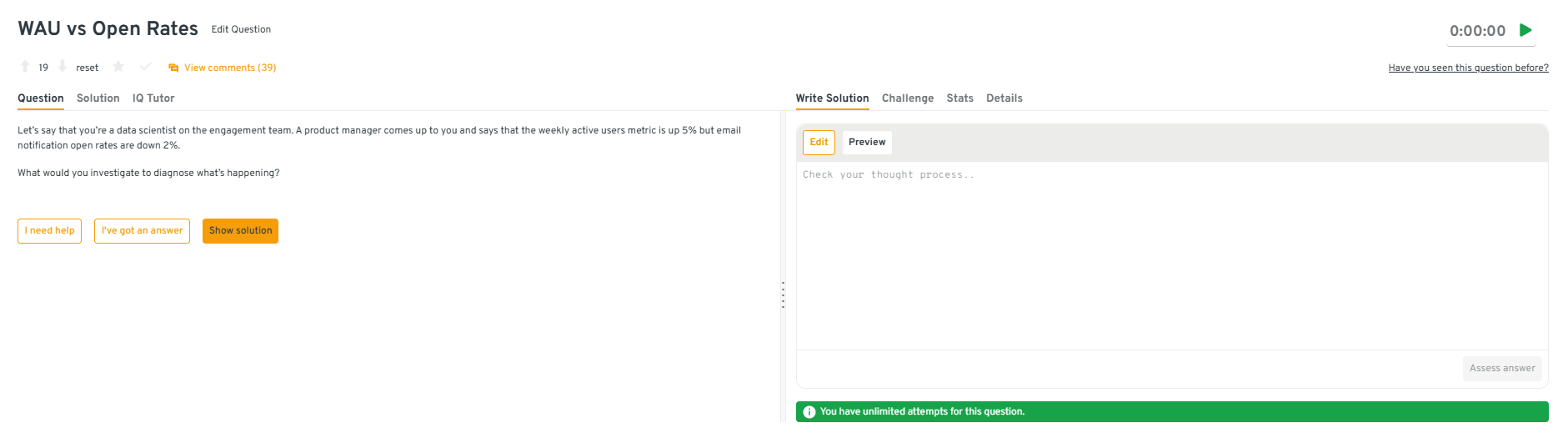Open the Stats tab
The width and height of the screenshot is (1568, 443).
click(959, 98)
